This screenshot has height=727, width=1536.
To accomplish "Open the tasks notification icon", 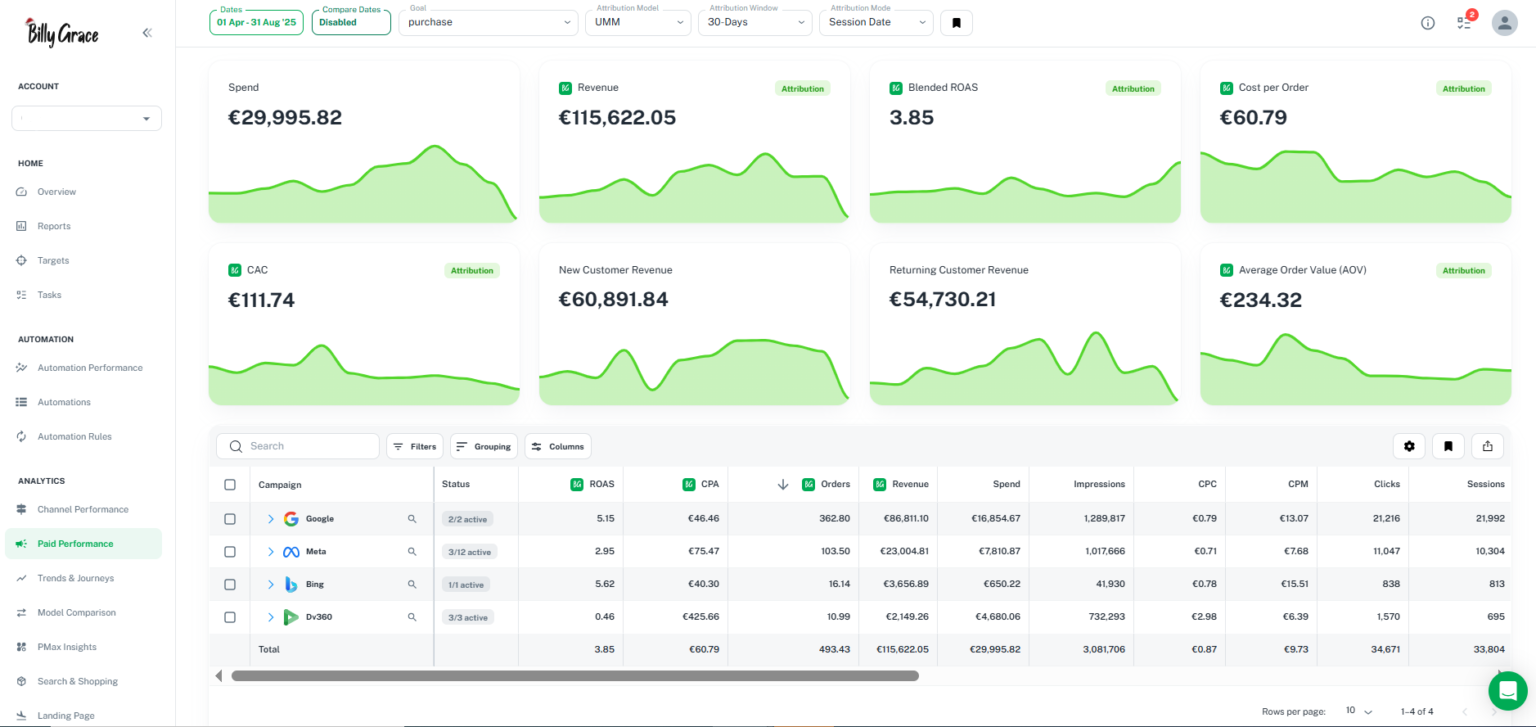I will point(1464,22).
